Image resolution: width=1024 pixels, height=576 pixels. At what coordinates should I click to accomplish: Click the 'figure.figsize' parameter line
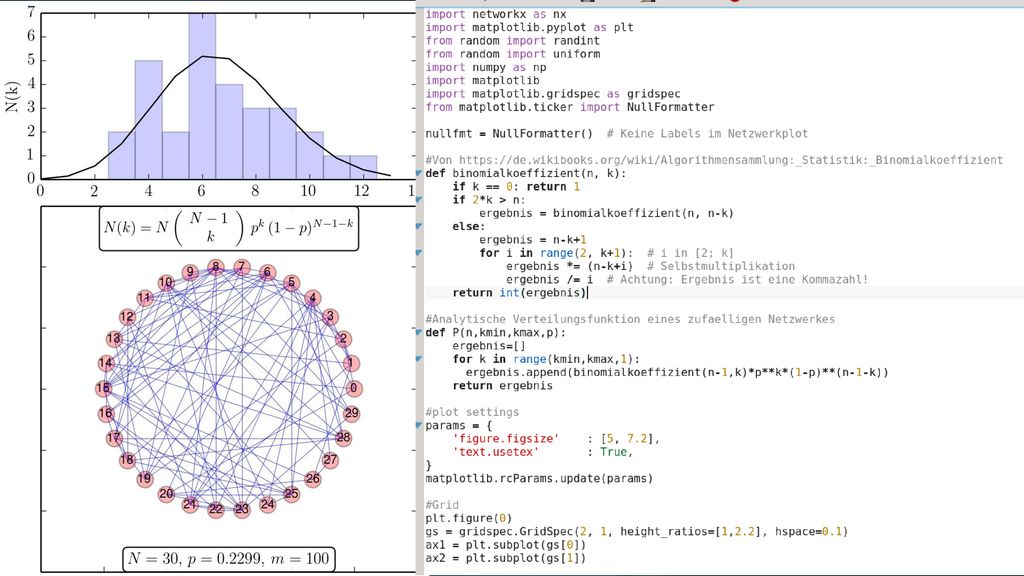556,439
